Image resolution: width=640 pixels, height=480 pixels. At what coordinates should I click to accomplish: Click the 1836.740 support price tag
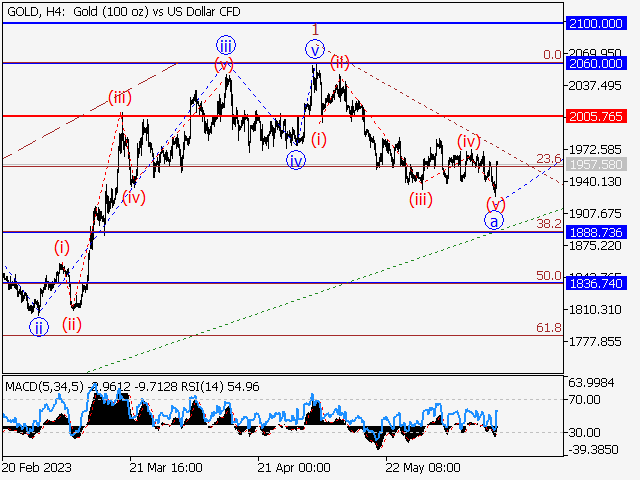[595, 284]
